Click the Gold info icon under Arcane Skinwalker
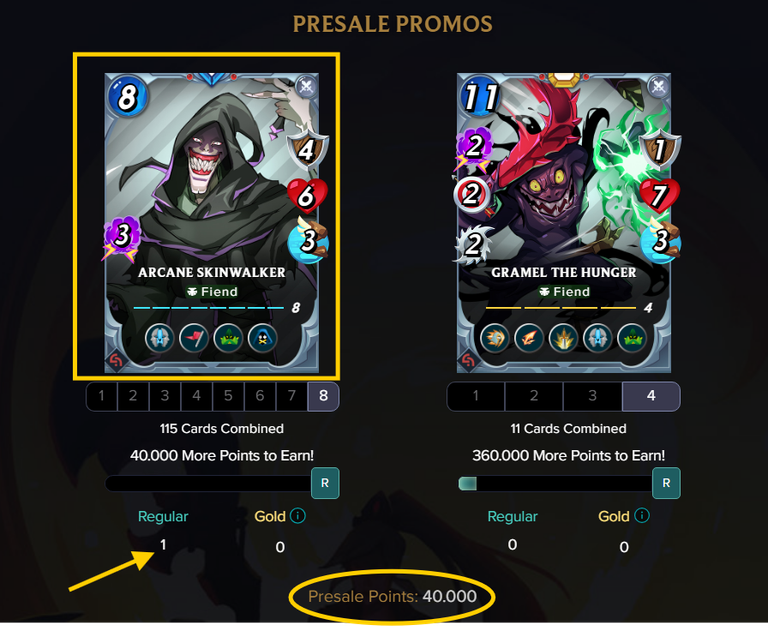 pyautogui.click(x=298, y=515)
